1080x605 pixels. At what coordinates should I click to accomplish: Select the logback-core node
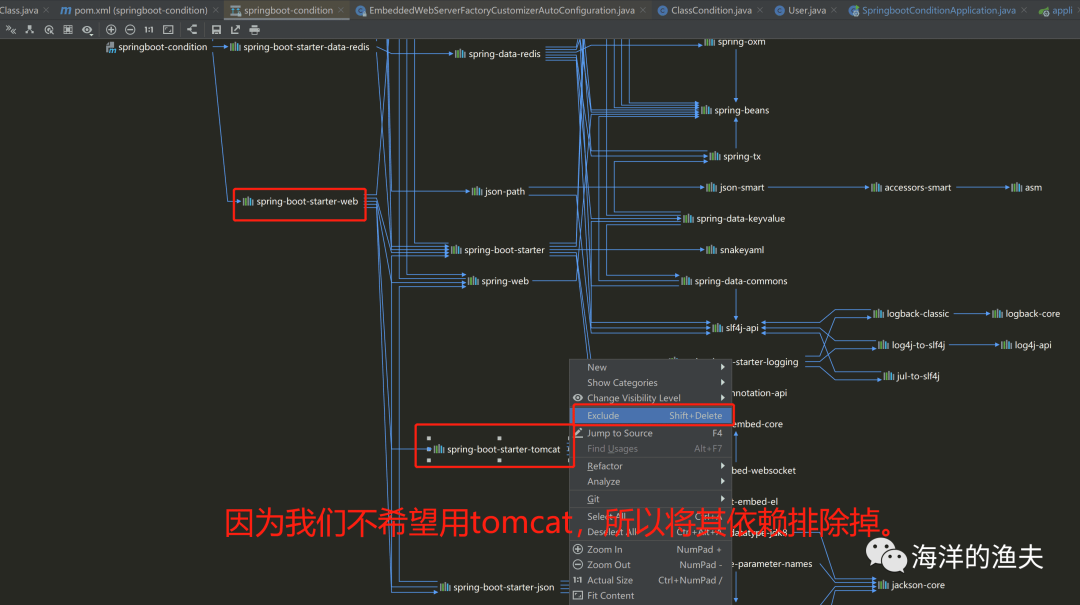(1026, 314)
